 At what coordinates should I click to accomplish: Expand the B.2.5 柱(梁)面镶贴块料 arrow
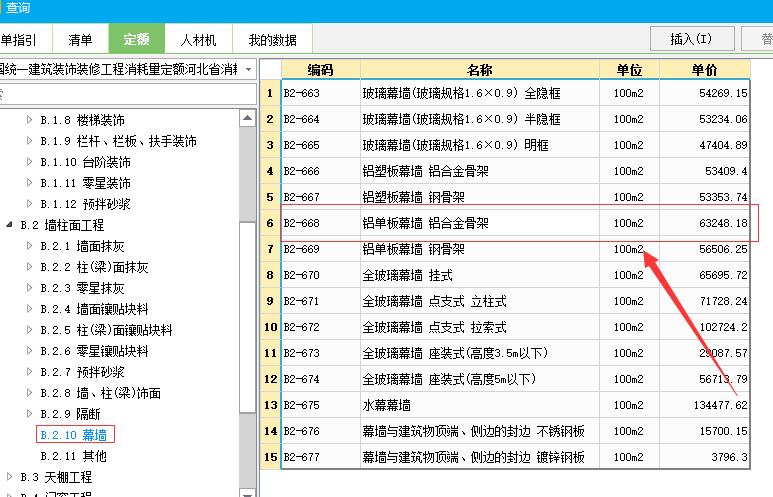click(29, 329)
